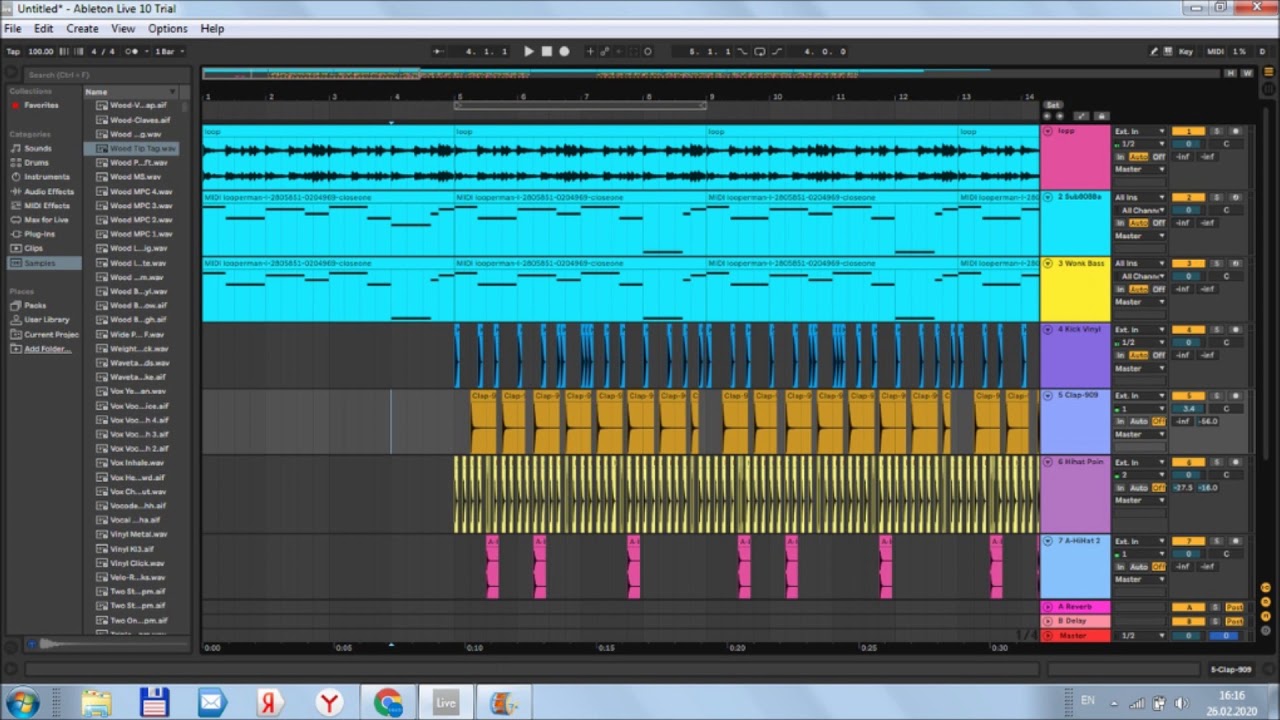Fold the 4 Kick Vinyl track
The height and width of the screenshot is (720, 1280).
coord(1048,329)
